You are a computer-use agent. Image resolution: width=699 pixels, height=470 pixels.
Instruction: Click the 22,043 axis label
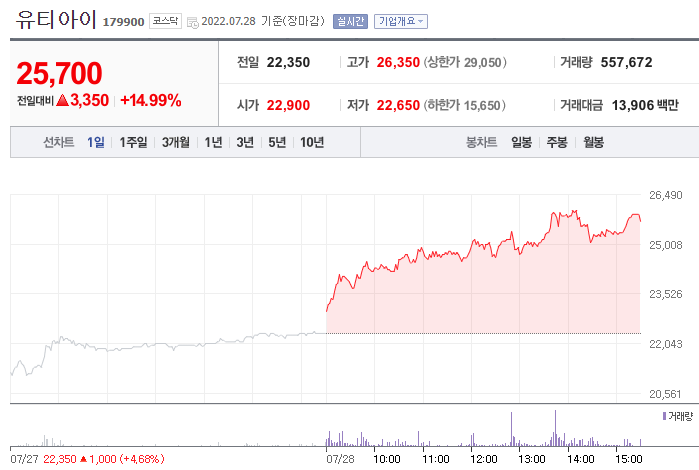pyautogui.click(x=666, y=344)
